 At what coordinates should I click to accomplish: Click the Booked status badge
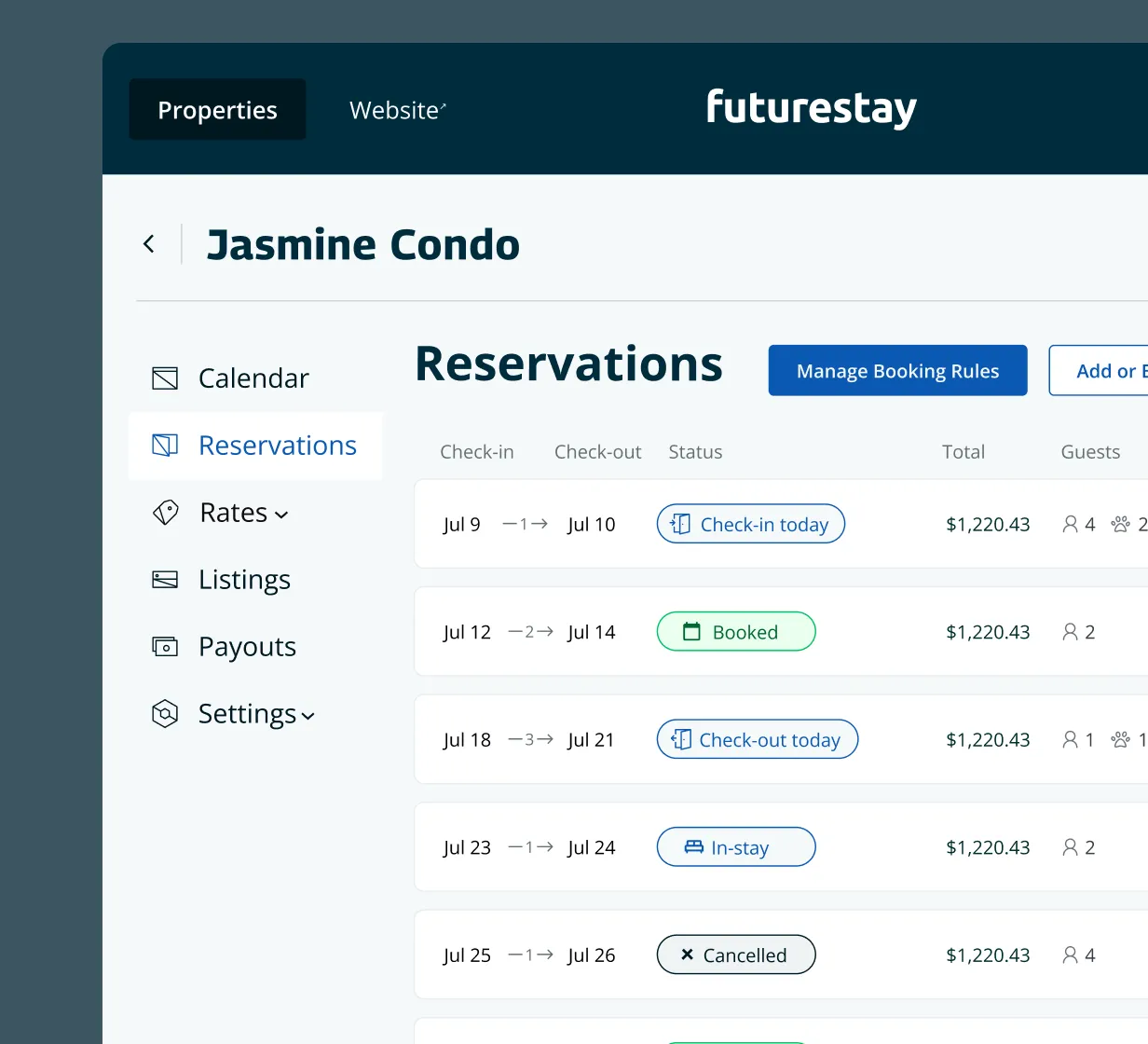736,631
